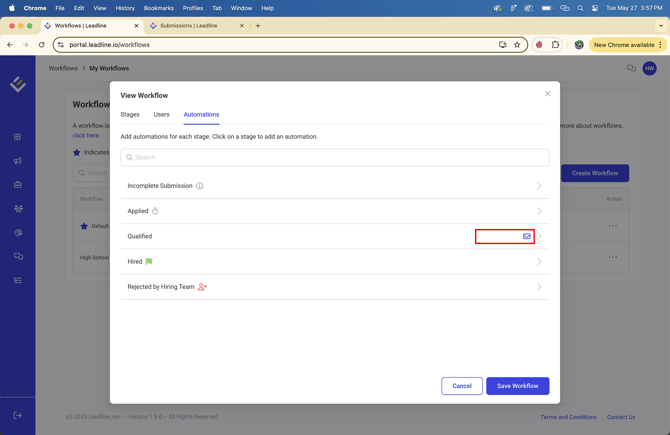Close the View Workflow dialog with X

click(x=547, y=94)
